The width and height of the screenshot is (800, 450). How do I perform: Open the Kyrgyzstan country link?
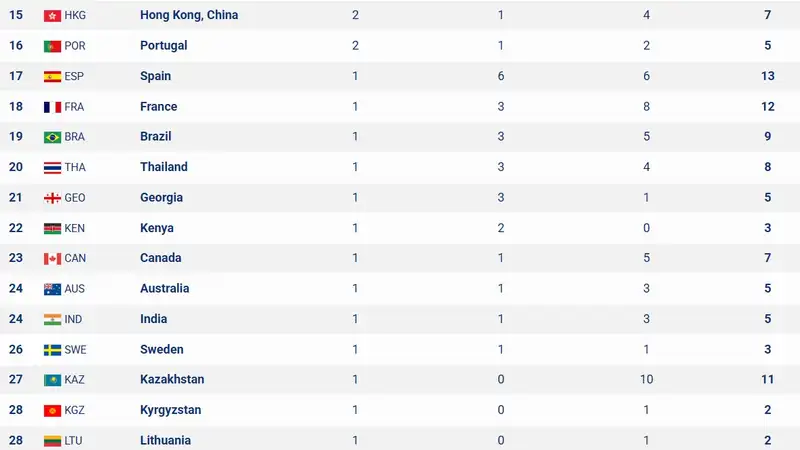pos(170,410)
